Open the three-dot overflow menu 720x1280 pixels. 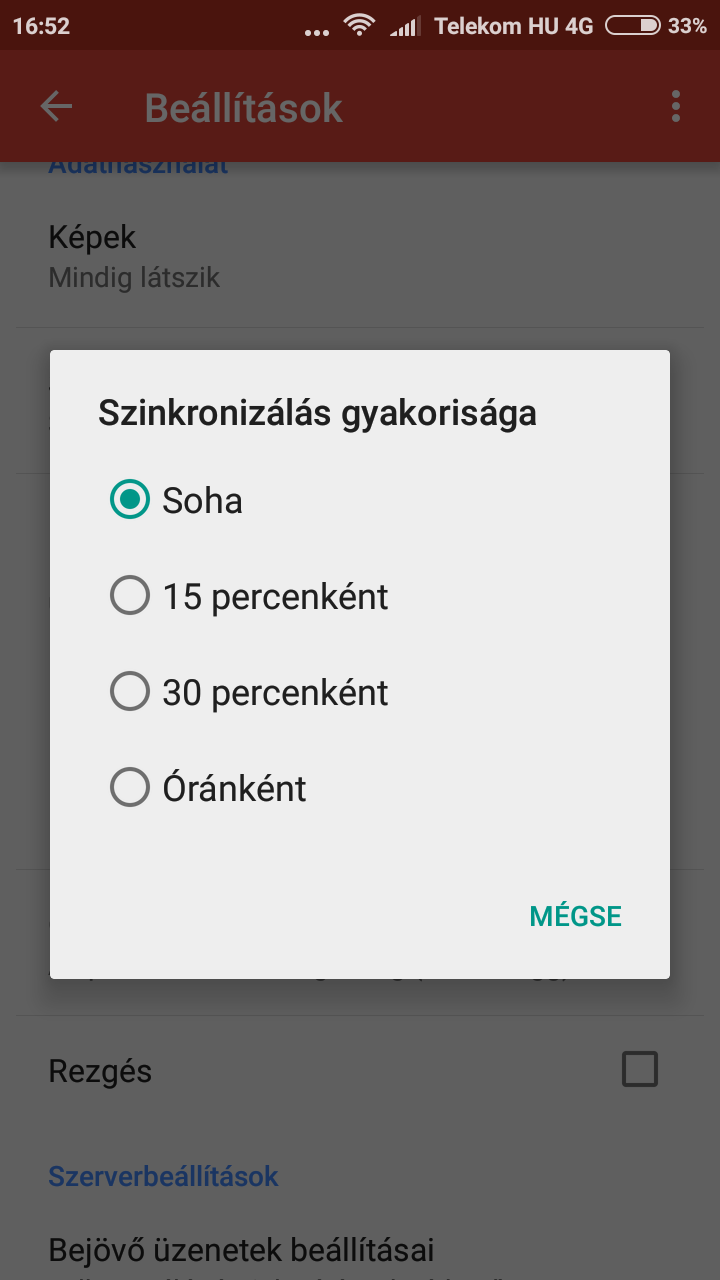tap(676, 107)
